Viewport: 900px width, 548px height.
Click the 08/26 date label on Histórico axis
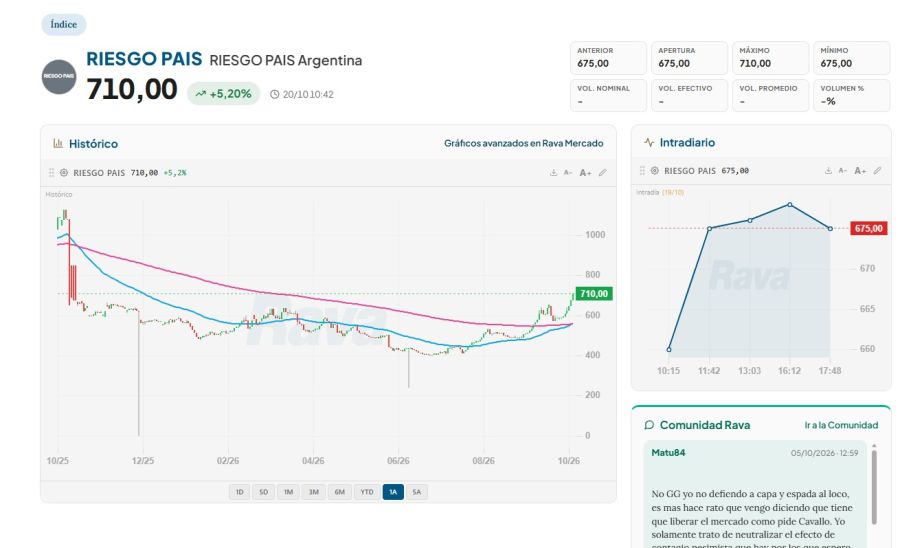coord(483,461)
